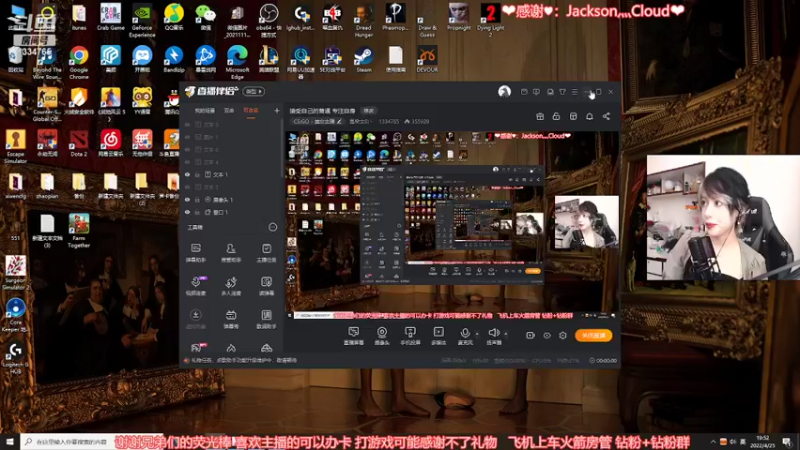Open the hamburger menu in the title bar
Screen dimensions: 800x450
coord(574,92)
